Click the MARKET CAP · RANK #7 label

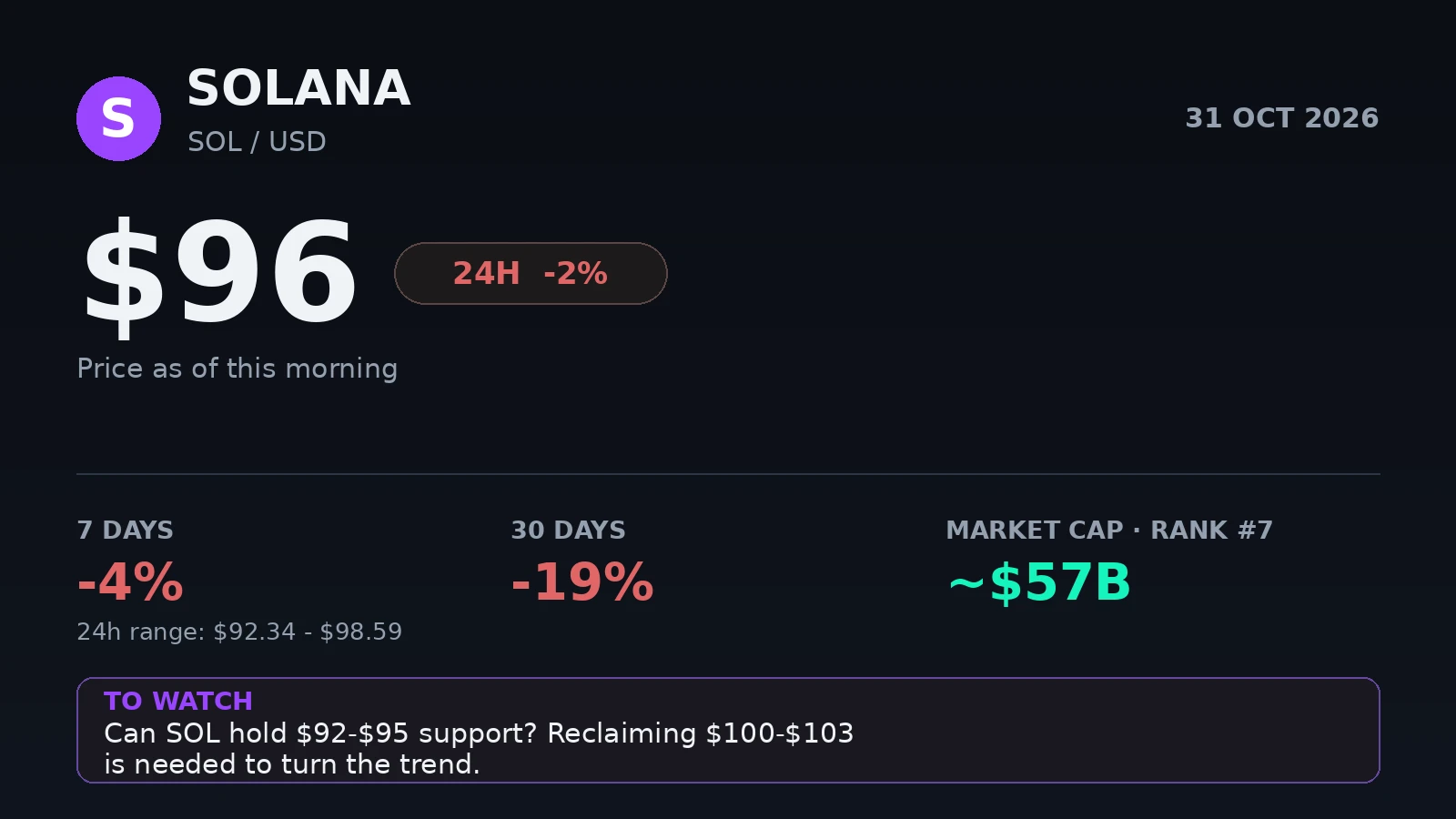1109,531
